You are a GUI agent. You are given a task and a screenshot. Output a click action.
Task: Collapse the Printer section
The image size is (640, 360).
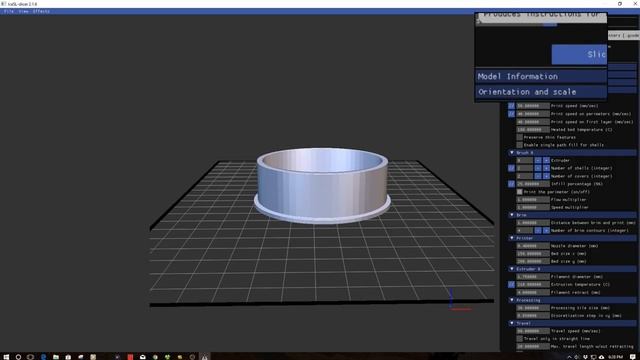[x=571, y=238]
